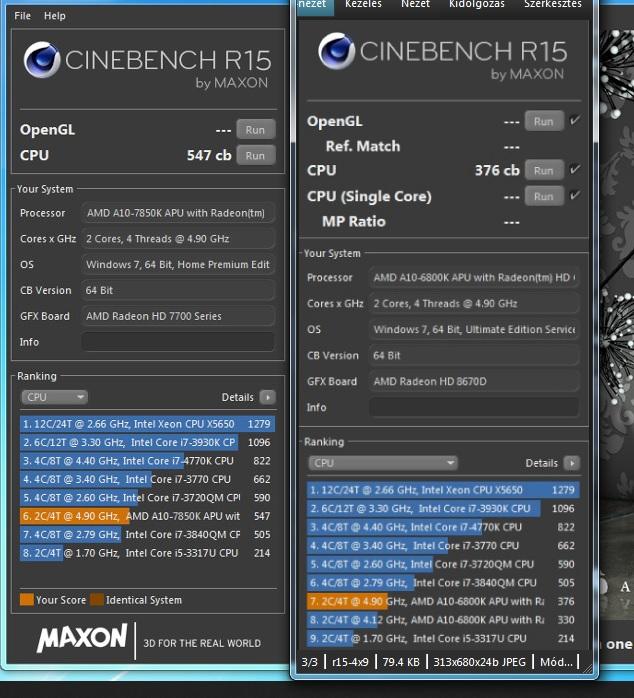Toggle the CPU (Single Core) checkbox

pos(575,195)
